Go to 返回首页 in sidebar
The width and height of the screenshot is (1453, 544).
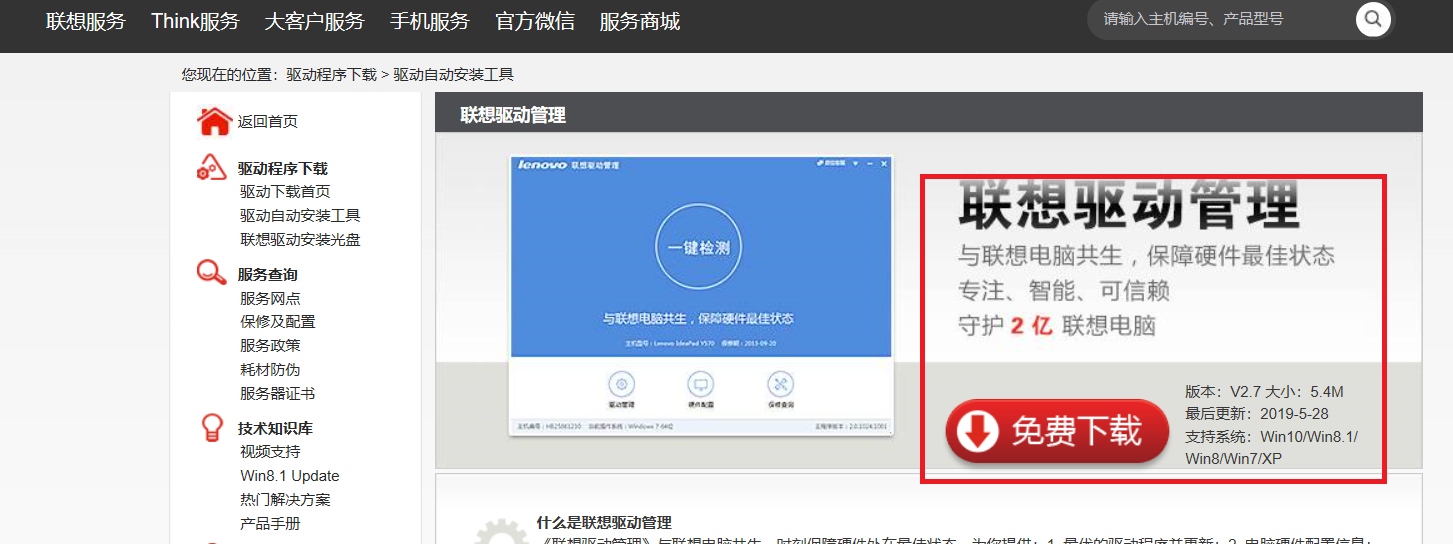(x=268, y=122)
